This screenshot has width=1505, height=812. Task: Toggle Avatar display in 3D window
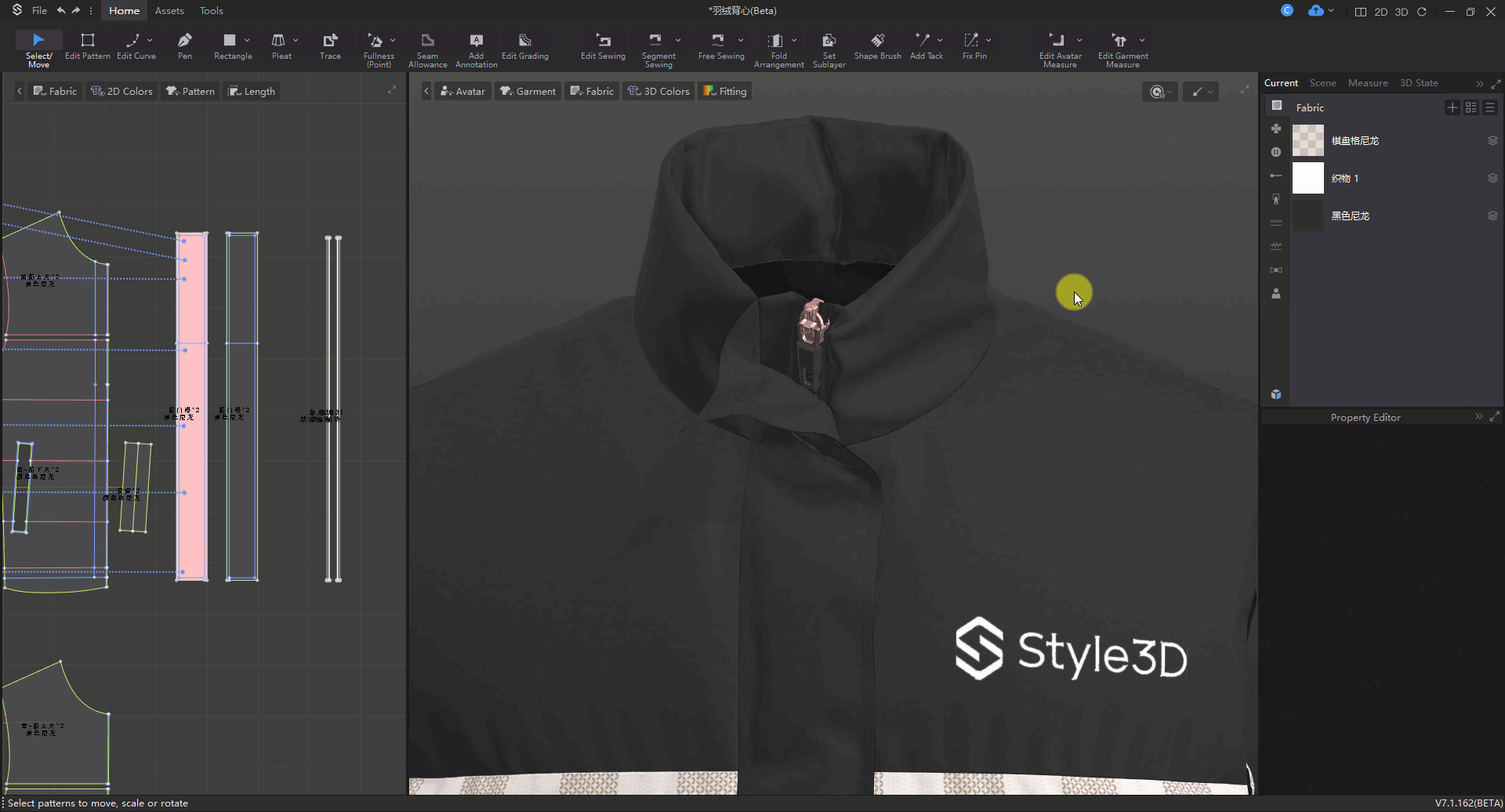click(462, 91)
